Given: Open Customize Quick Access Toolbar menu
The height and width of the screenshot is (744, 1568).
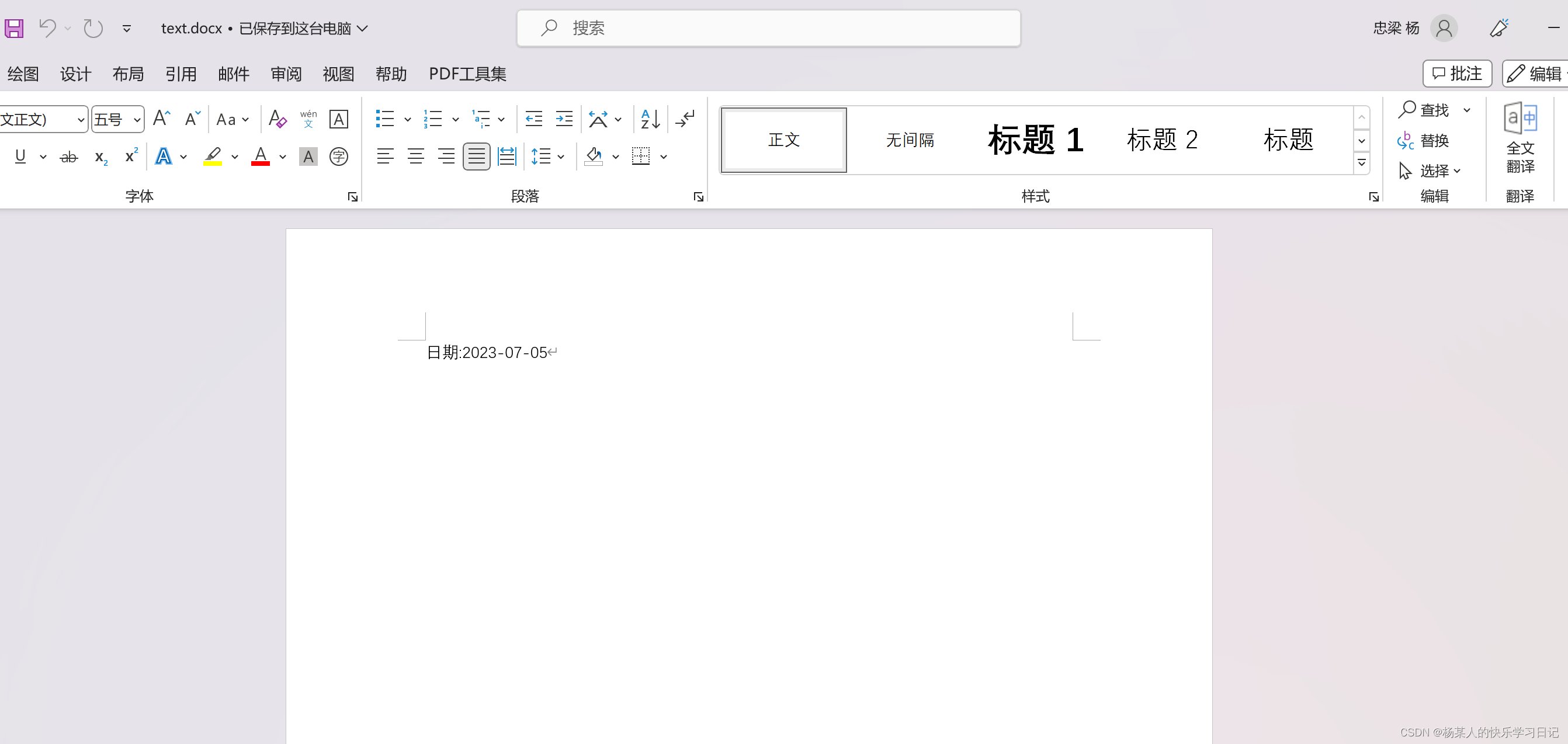Looking at the screenshot, I should coord(127,28).
